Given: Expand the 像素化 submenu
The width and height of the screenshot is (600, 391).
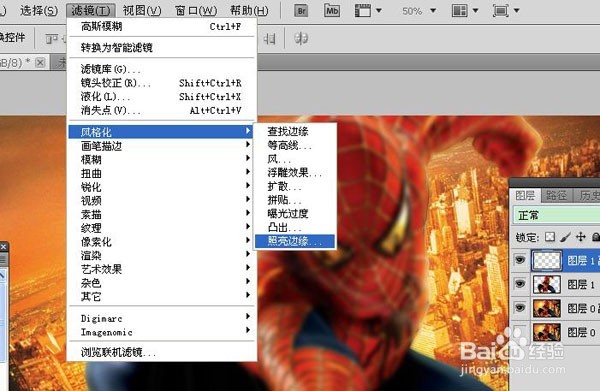Looking at the screenshot, I should (x=161, y=242).
